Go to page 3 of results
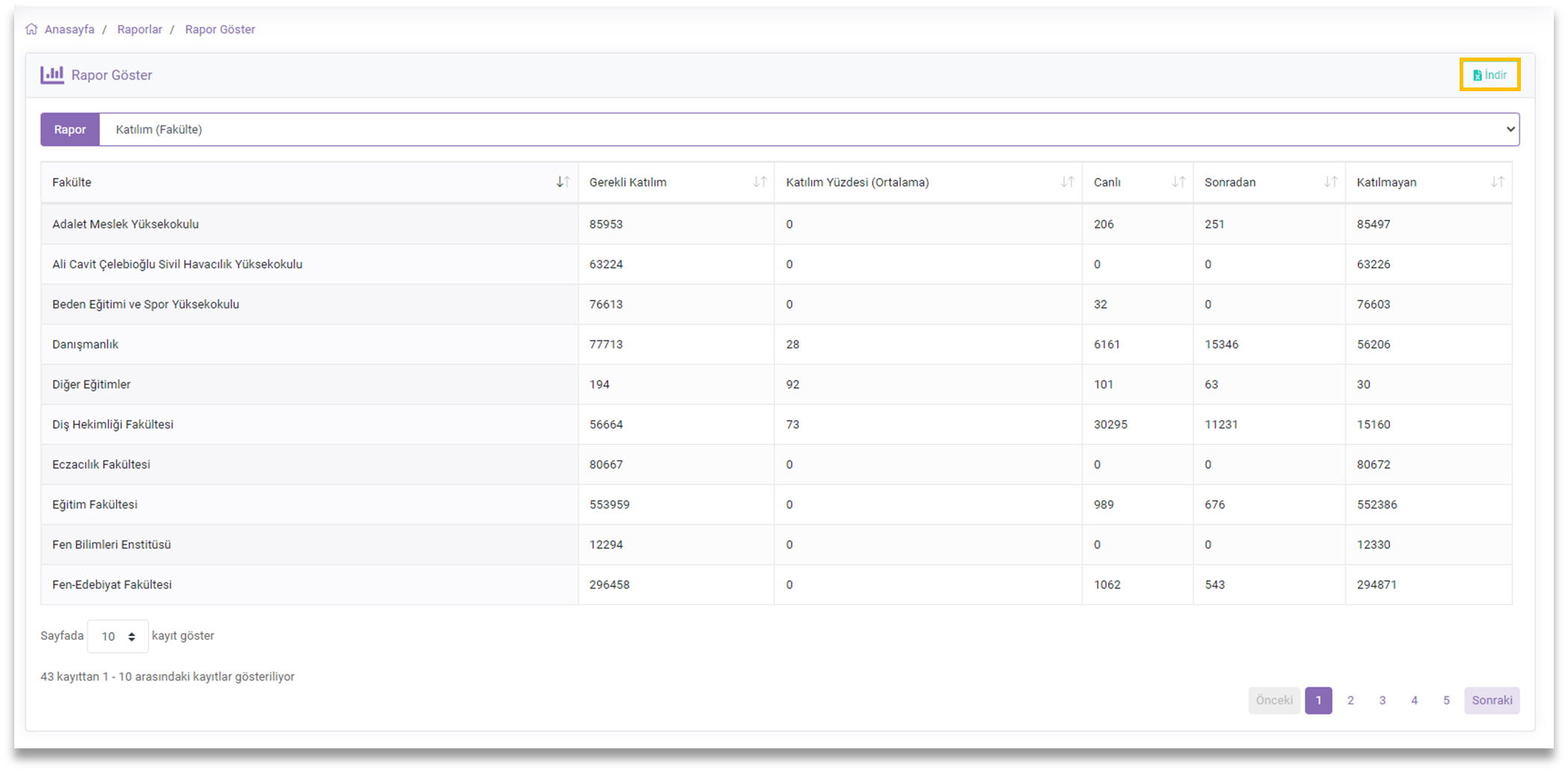Viewport: 1568px width, 773px height. pos(1383,700)
